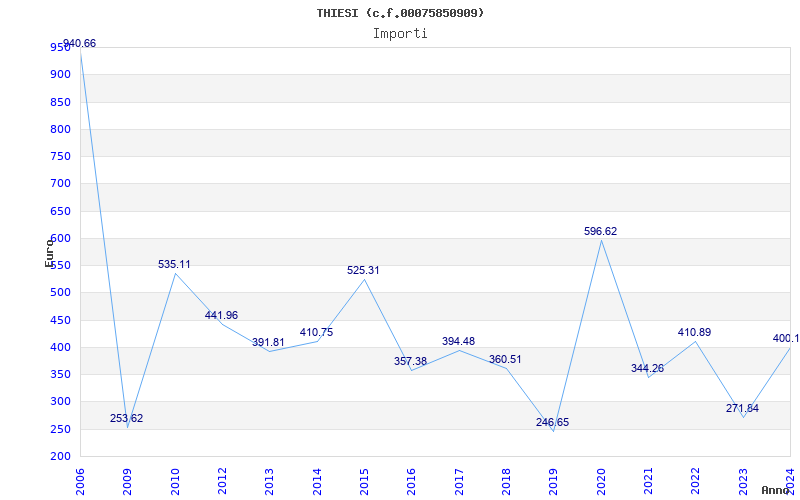Screen dimensions: 800x500
Task: Click the 391.81 data label
Action: pyautogui.click(x=268, y=342)
